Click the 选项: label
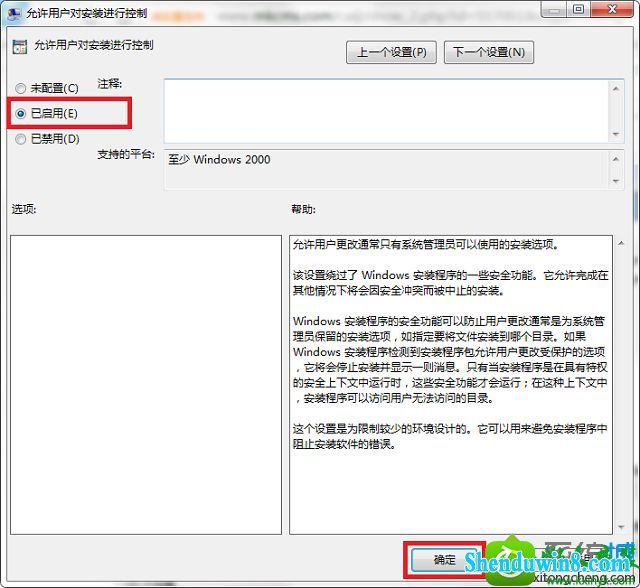Screen dimensions: 640x588 pos(24,209)
